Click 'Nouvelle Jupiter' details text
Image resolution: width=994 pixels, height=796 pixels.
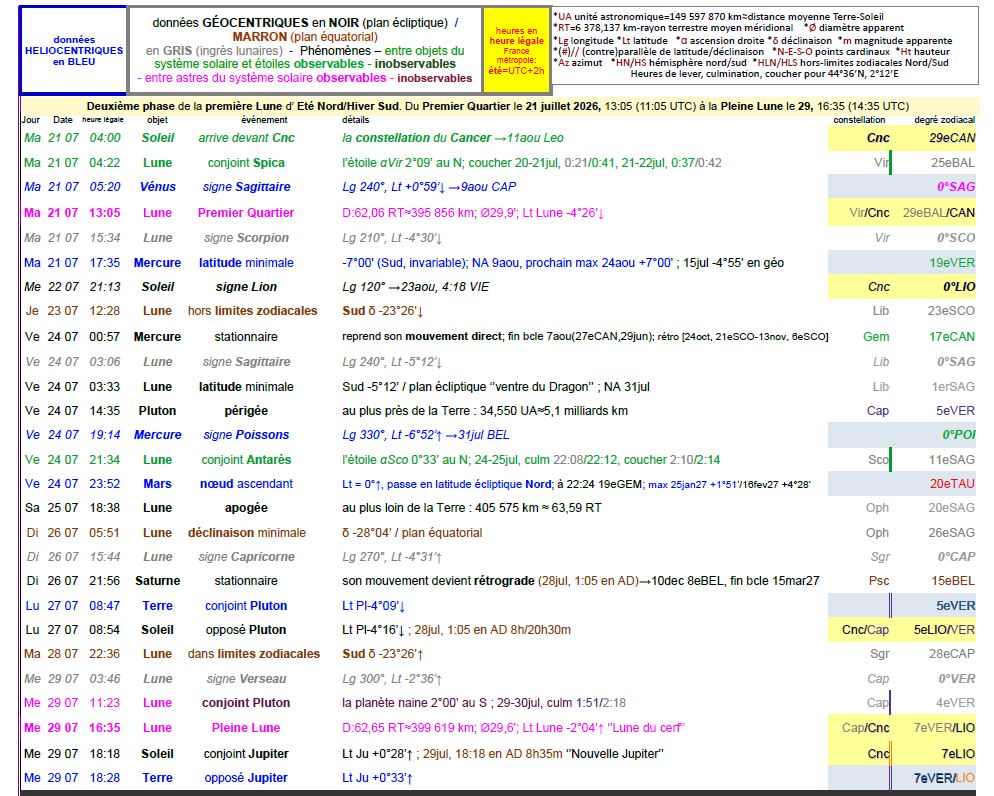point(613,754)
